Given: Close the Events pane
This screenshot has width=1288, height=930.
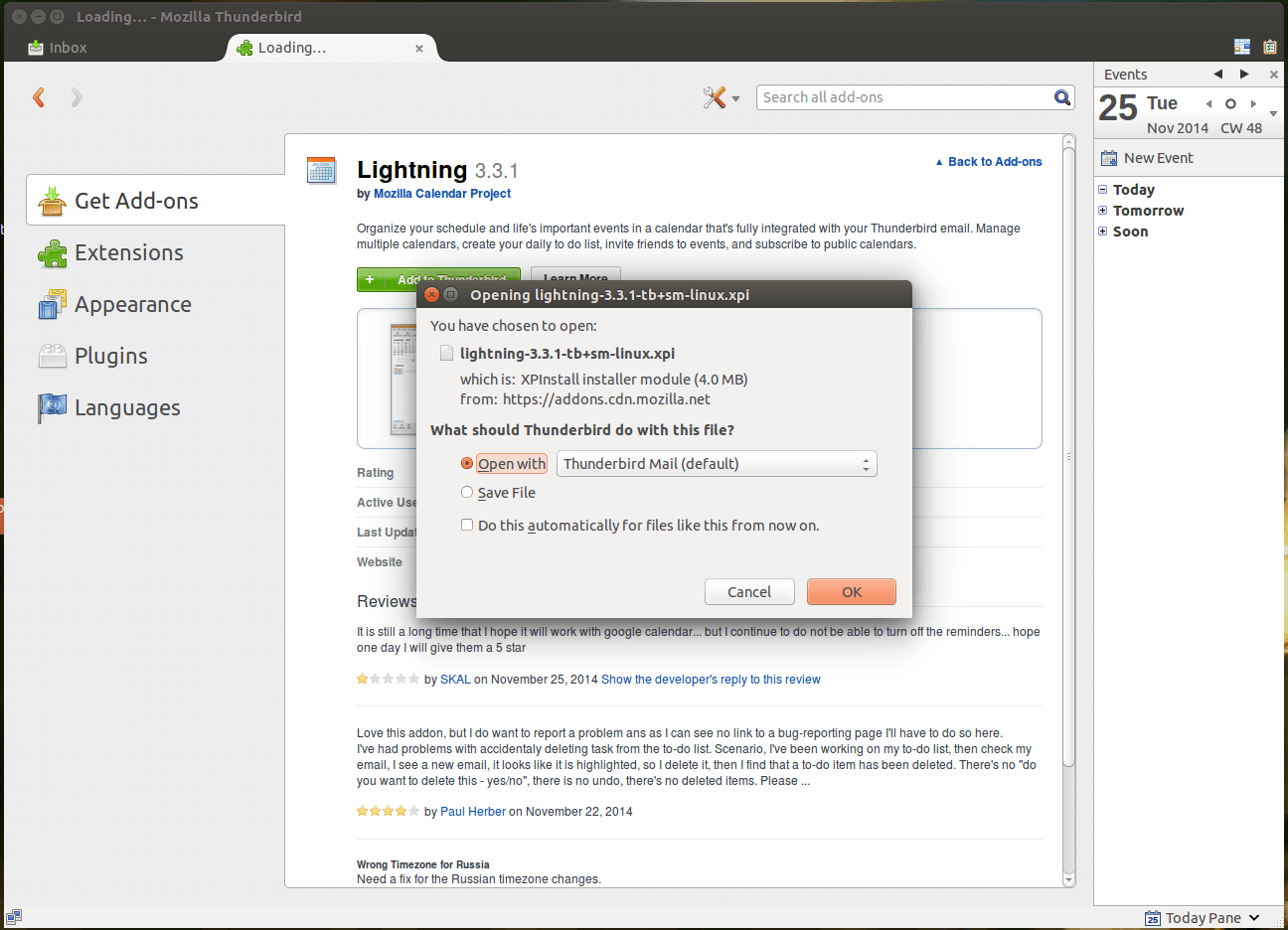Looking at the screenshot, I should pos(1273,75).
